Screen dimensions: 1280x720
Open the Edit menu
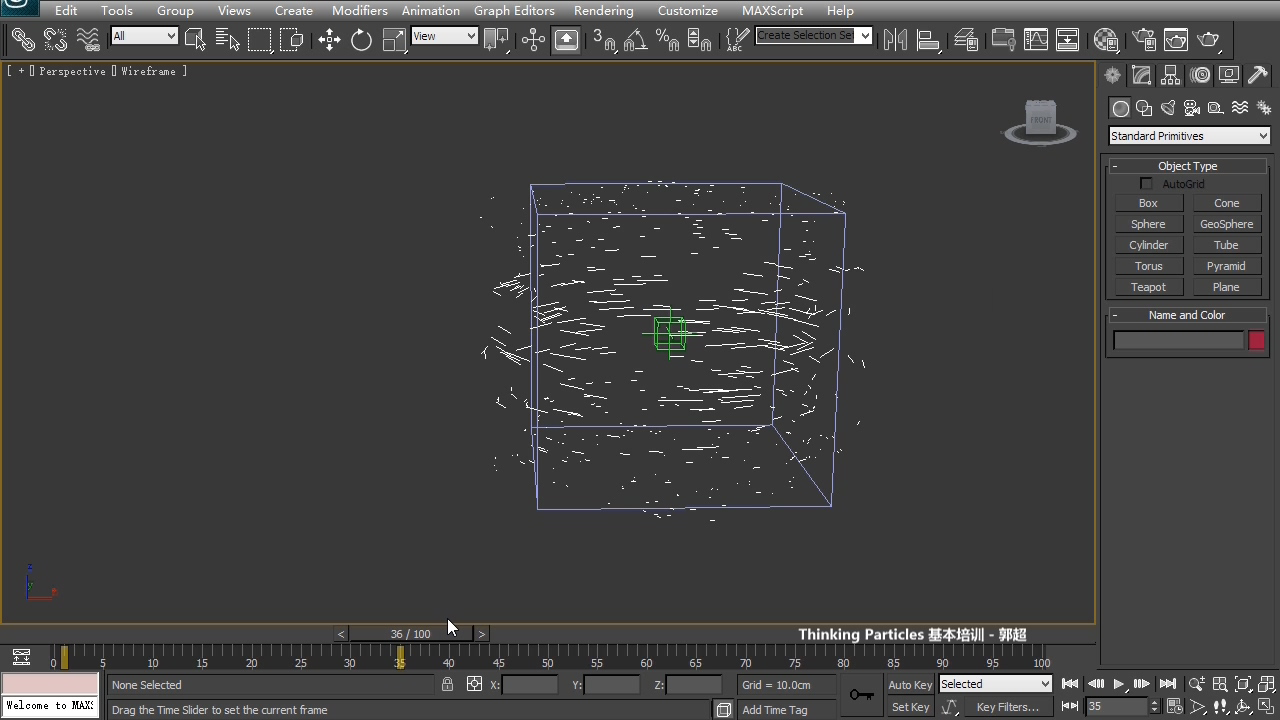point(66,10)
